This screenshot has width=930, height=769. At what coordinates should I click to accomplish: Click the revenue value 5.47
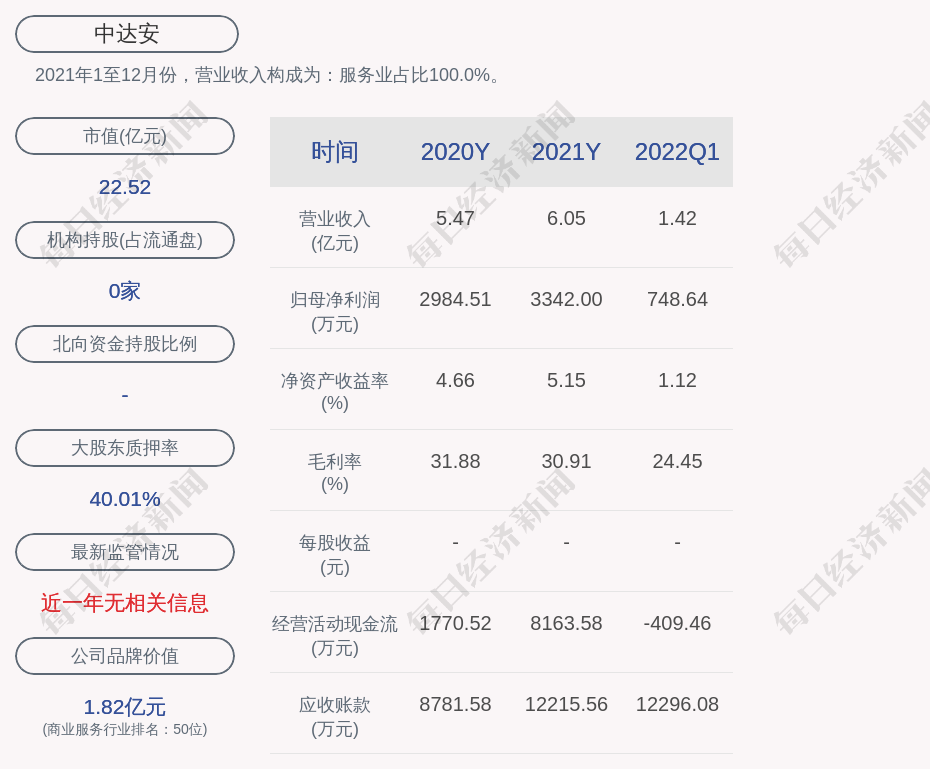[455, 218]
